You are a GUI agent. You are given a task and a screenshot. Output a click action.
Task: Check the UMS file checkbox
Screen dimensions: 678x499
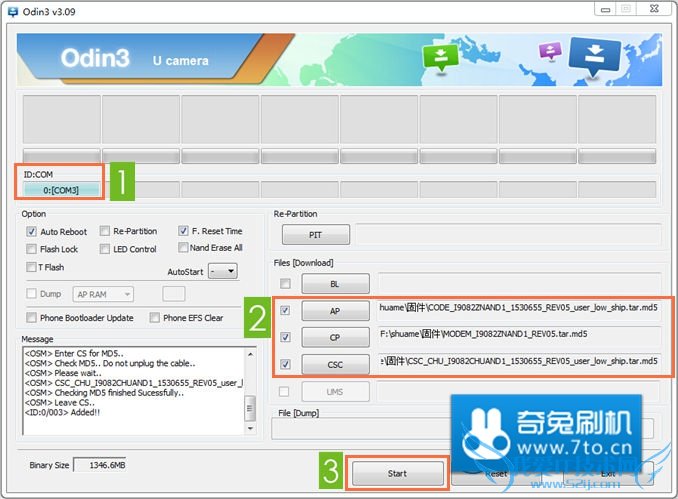click(284, 391)
